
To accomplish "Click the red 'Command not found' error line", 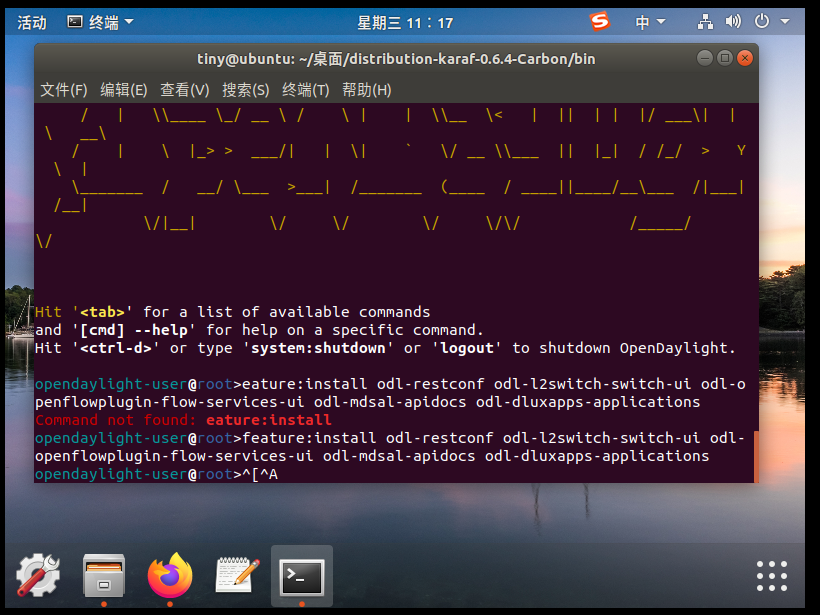I will pos(183,420).
